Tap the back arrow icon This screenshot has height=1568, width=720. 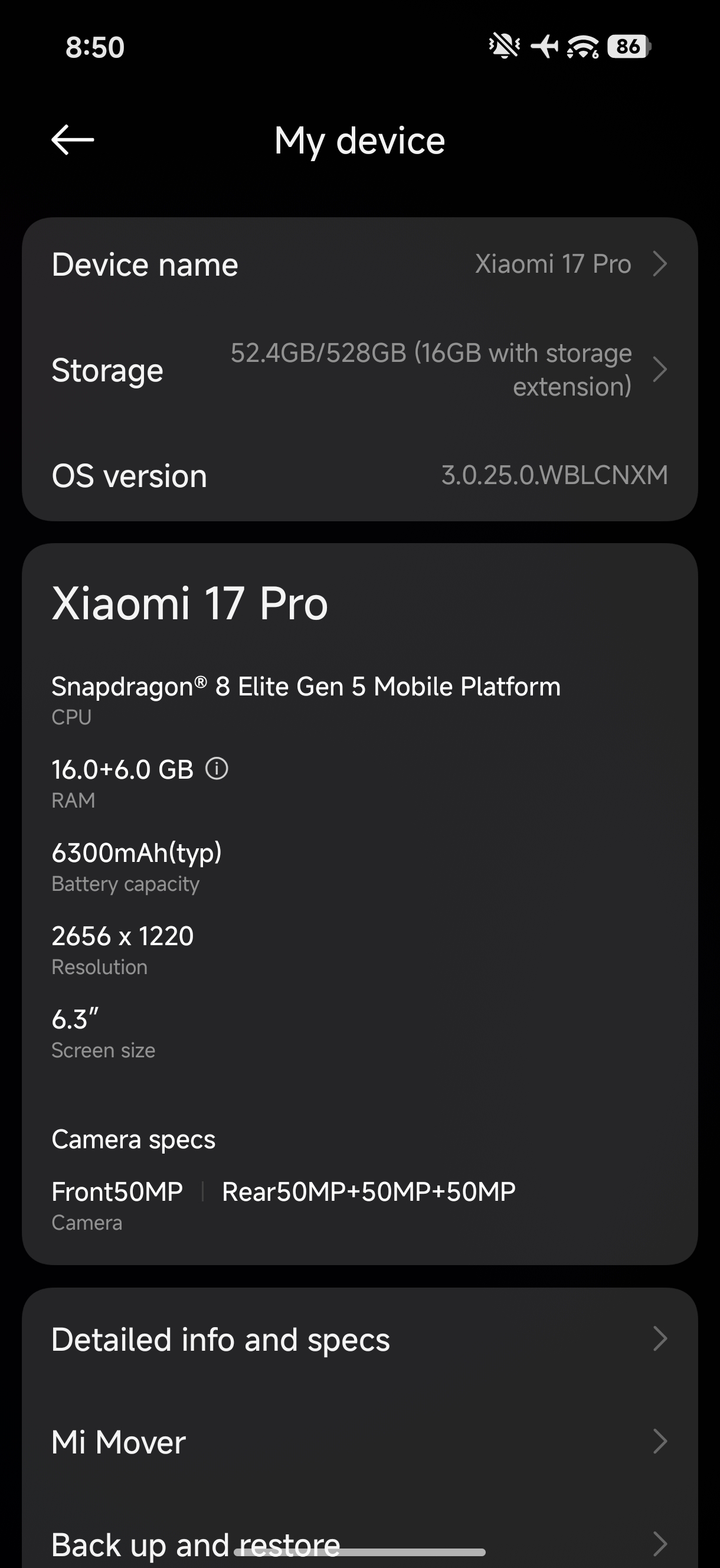tap(73, 140)
